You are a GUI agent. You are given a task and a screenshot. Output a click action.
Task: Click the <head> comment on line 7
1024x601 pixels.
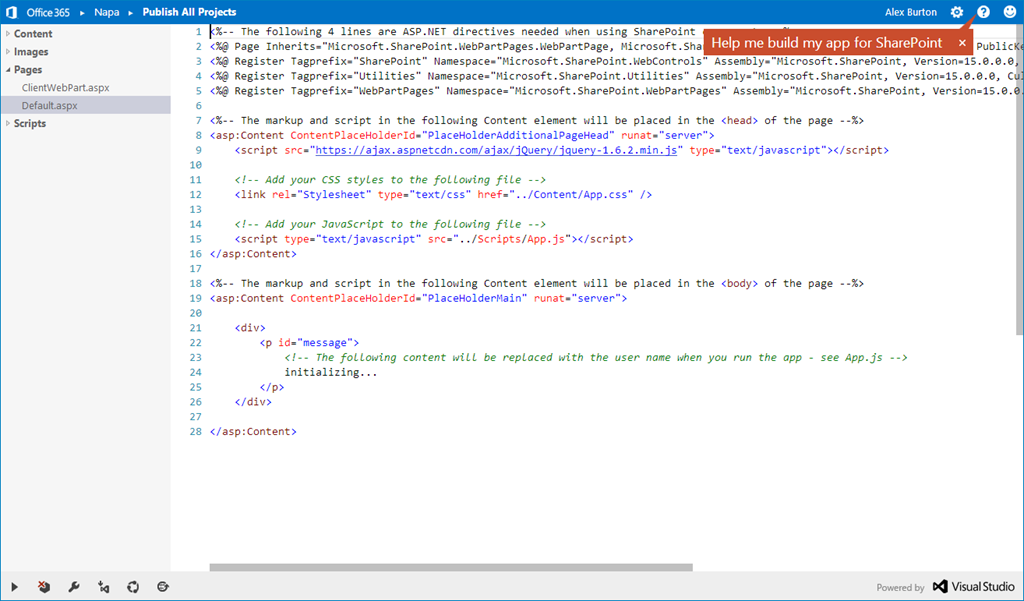click(537, 120)
